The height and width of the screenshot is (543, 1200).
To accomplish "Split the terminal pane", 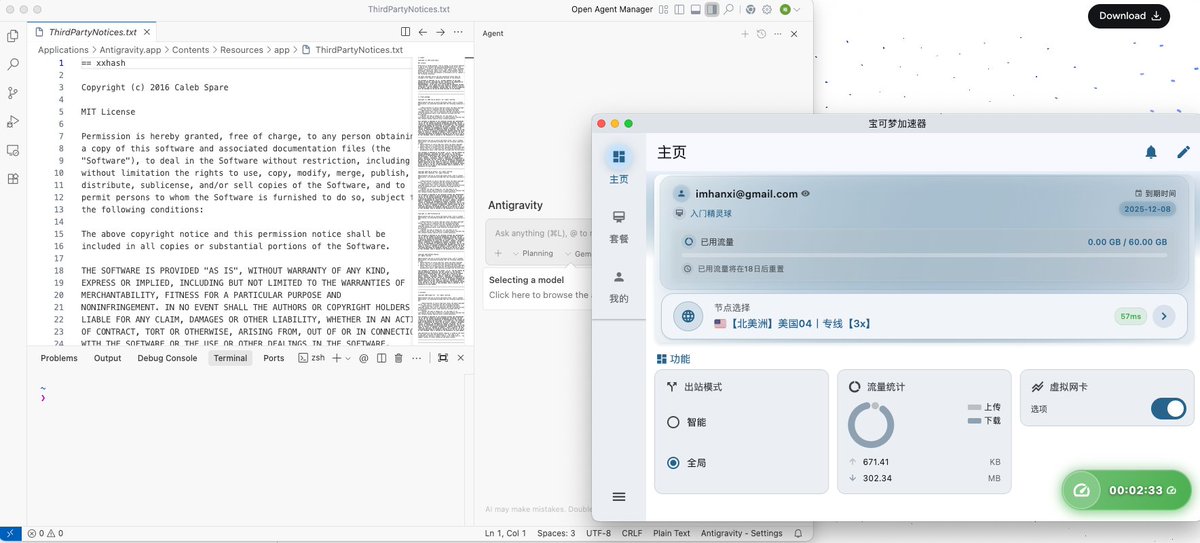I will (x=381, y=358).
